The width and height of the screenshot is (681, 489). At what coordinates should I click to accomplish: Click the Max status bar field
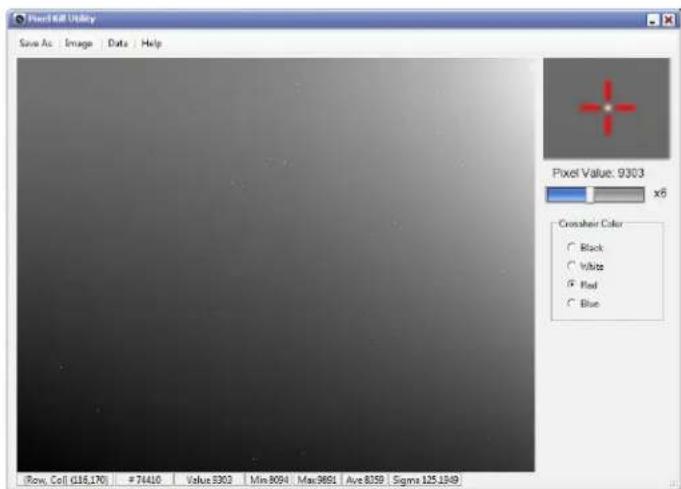point(317,480)
